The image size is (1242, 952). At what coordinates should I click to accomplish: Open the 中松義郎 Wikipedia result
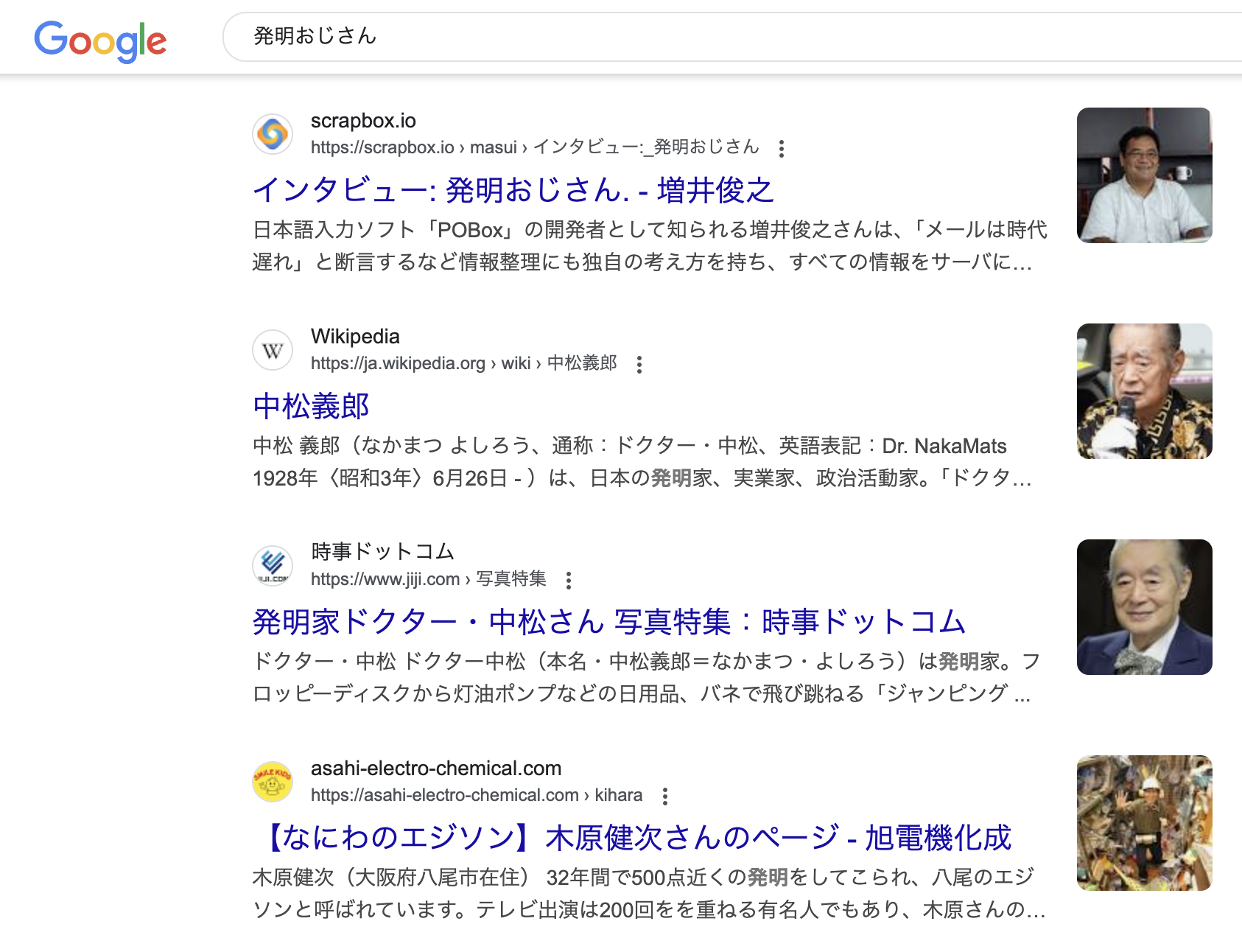pyautogui.click(x=311, y=406)
